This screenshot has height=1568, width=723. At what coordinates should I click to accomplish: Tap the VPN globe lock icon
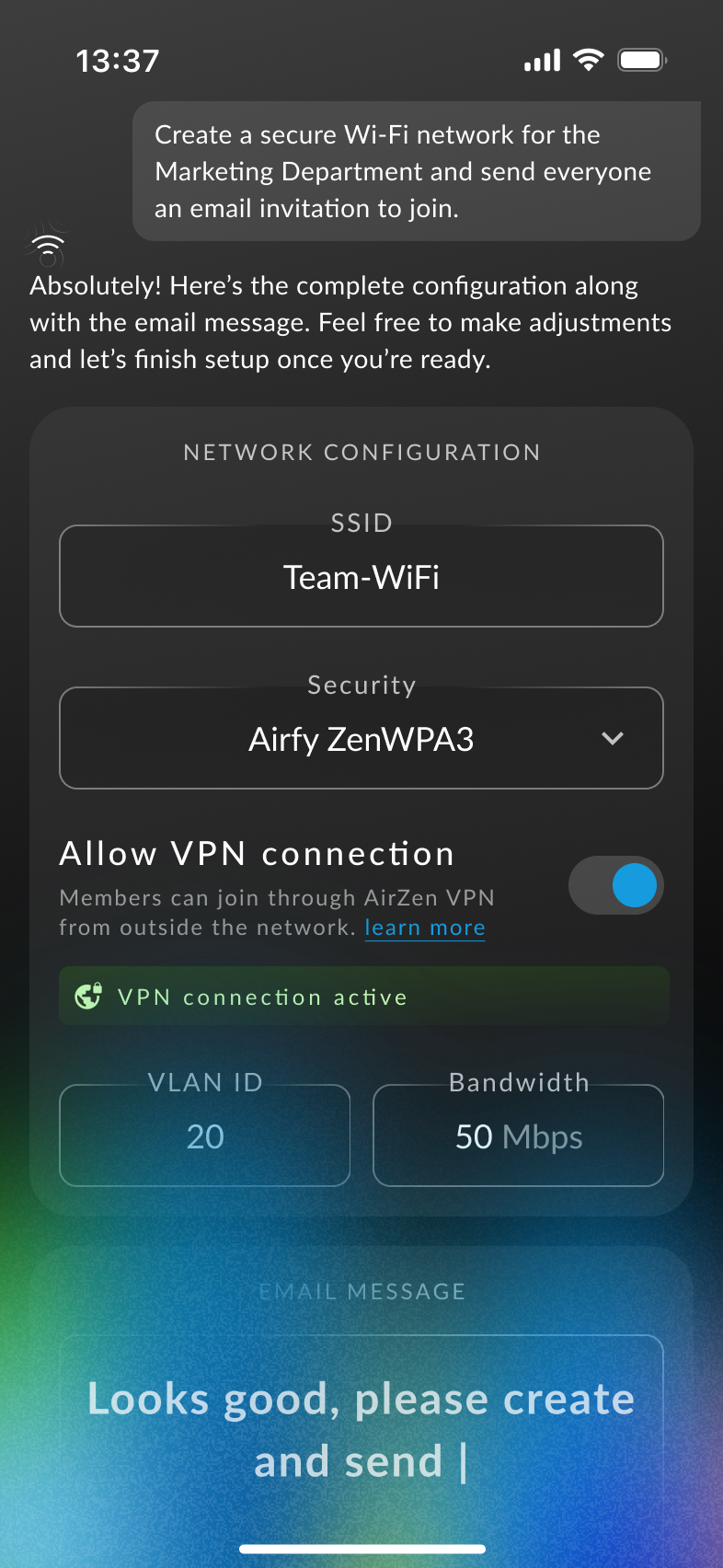click(x=88, y=996)
